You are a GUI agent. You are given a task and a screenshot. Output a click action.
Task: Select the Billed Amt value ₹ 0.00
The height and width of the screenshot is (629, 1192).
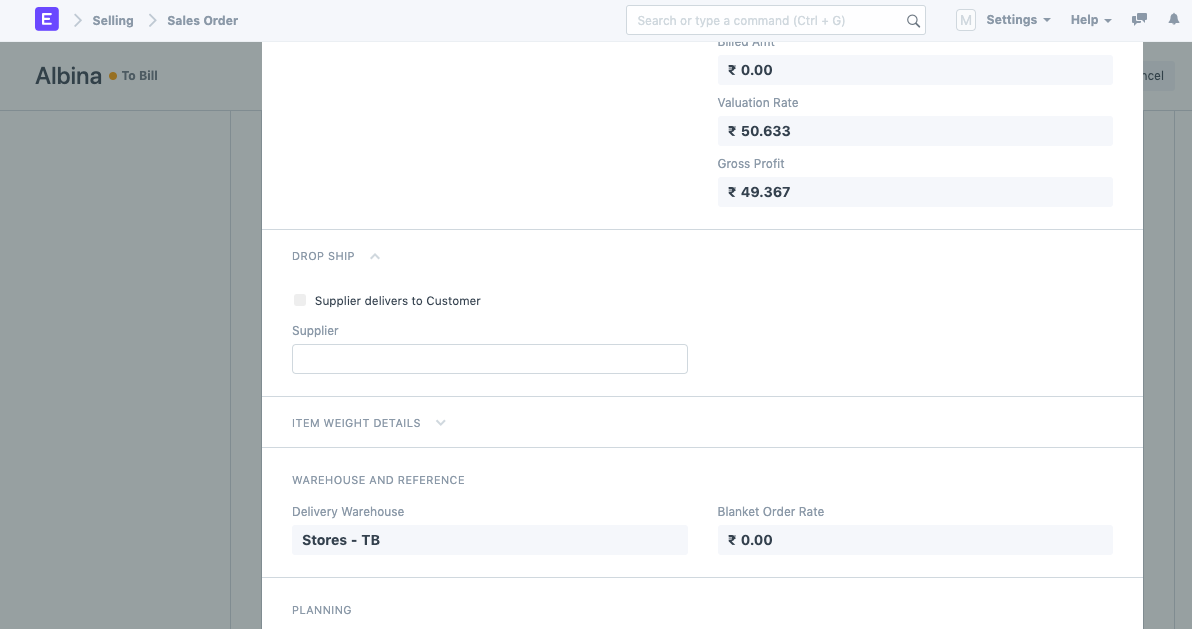click(915, 70)
